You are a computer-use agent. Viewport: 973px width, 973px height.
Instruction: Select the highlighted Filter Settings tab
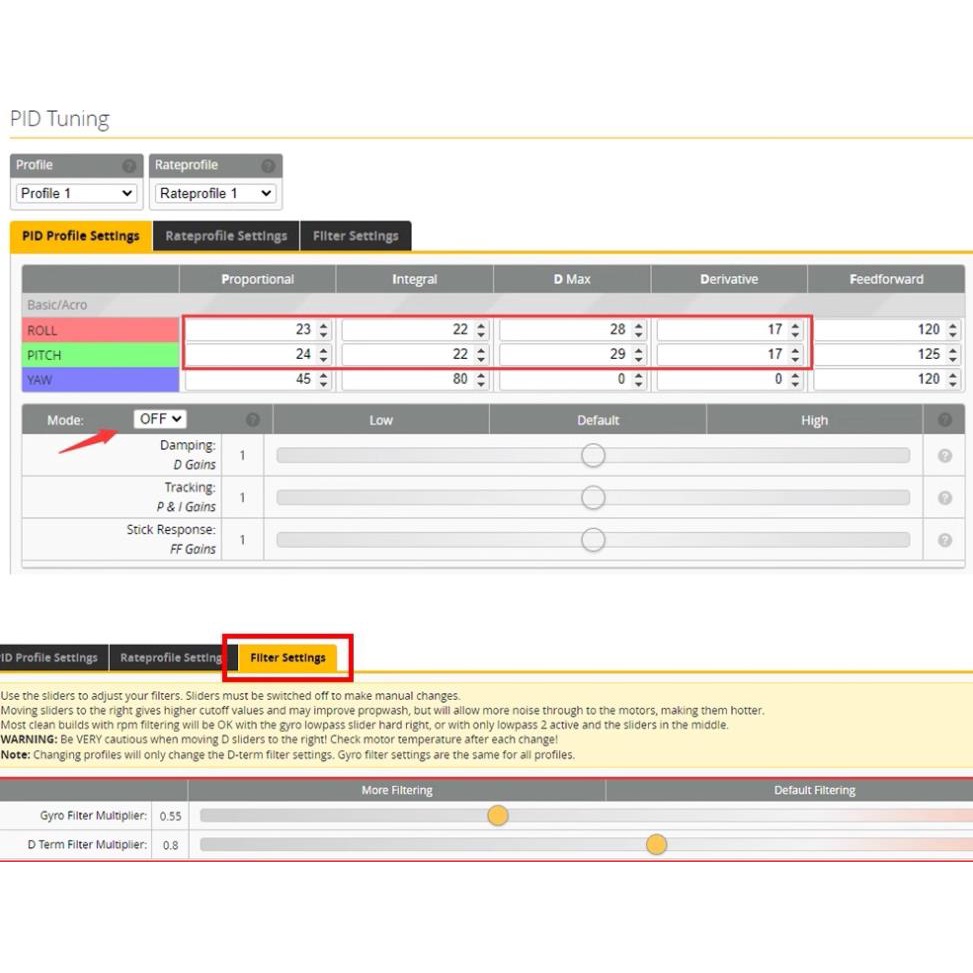(288, 658)
